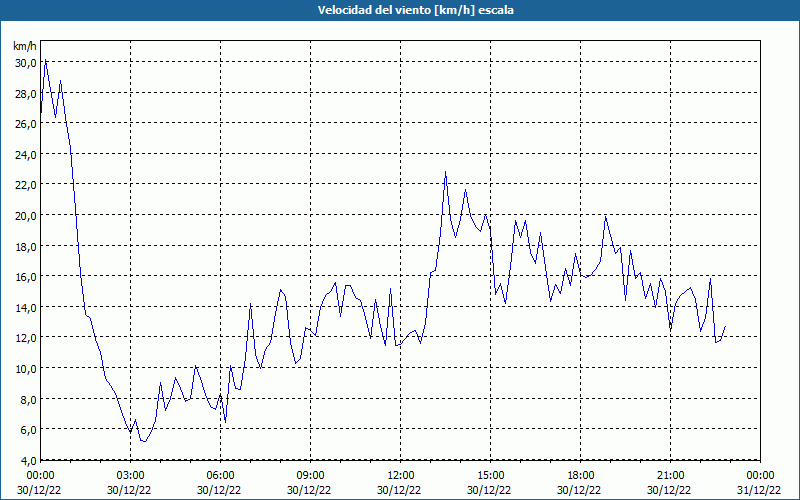Click the '06:00' time label
800x500 pixels.
tap(220, 475)
